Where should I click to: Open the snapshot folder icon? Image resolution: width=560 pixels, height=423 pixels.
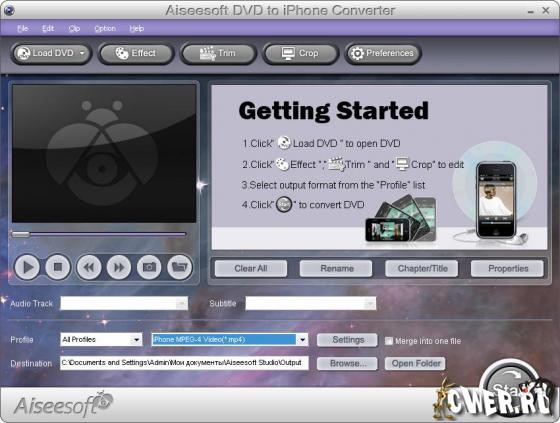coord(180,267)
